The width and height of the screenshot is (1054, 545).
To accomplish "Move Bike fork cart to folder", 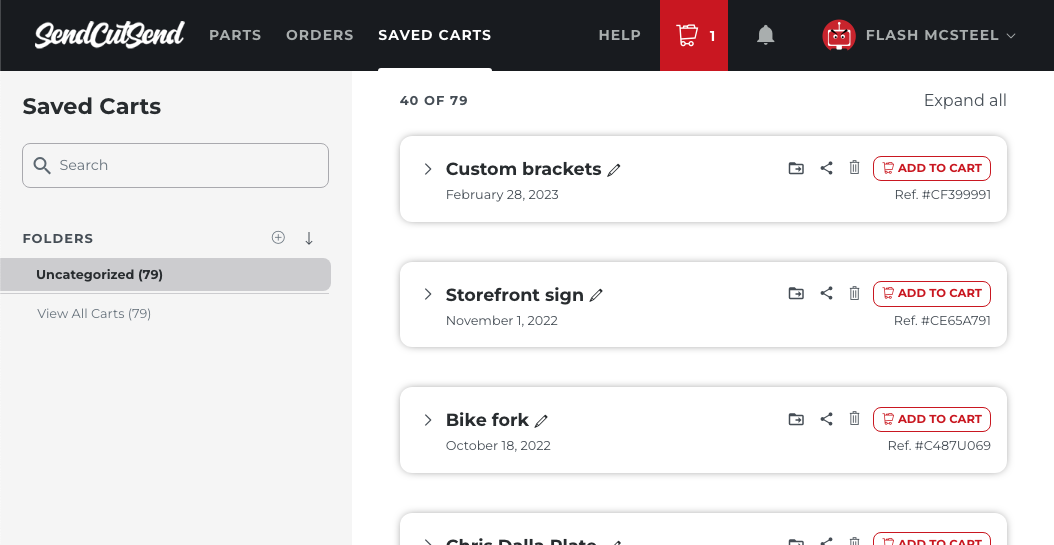I will (x=796, y=419).
